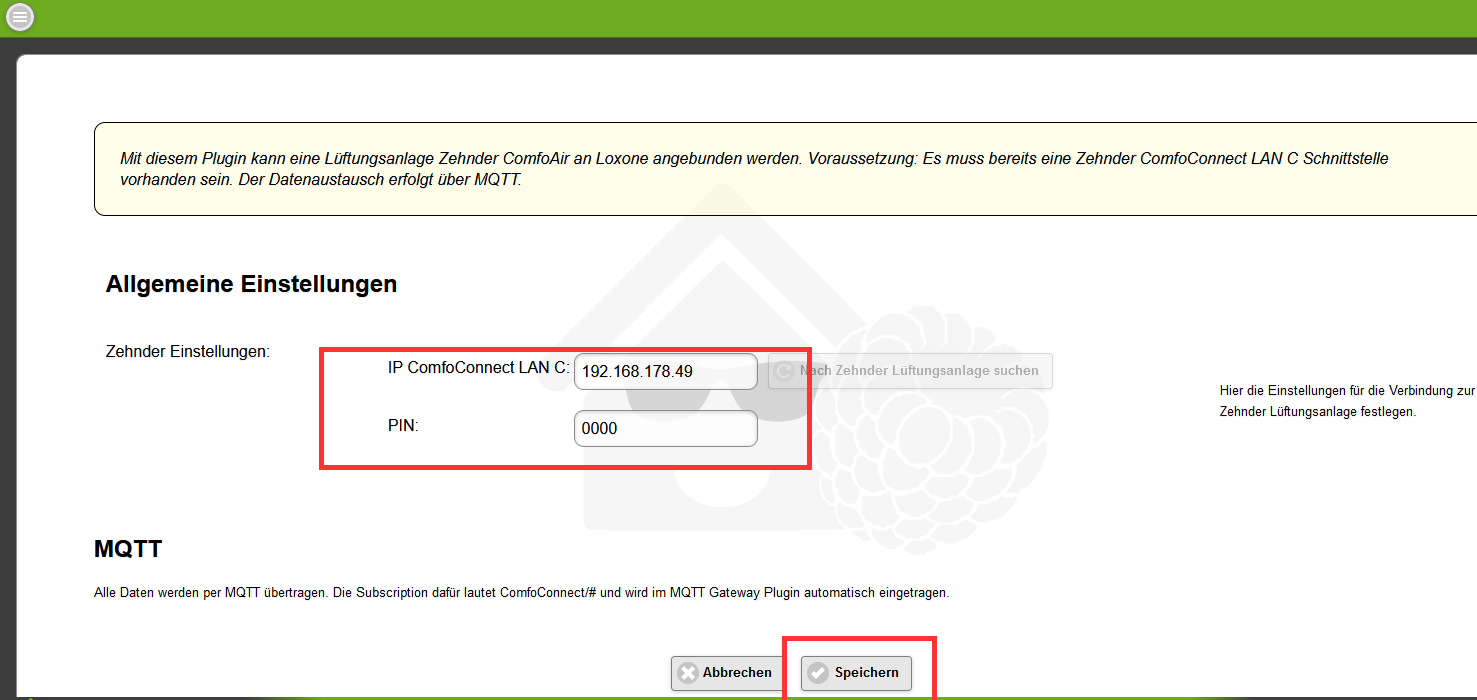Click Nach Zehnder Lüftungsanlage suchen button

click(x=910, y=371)
